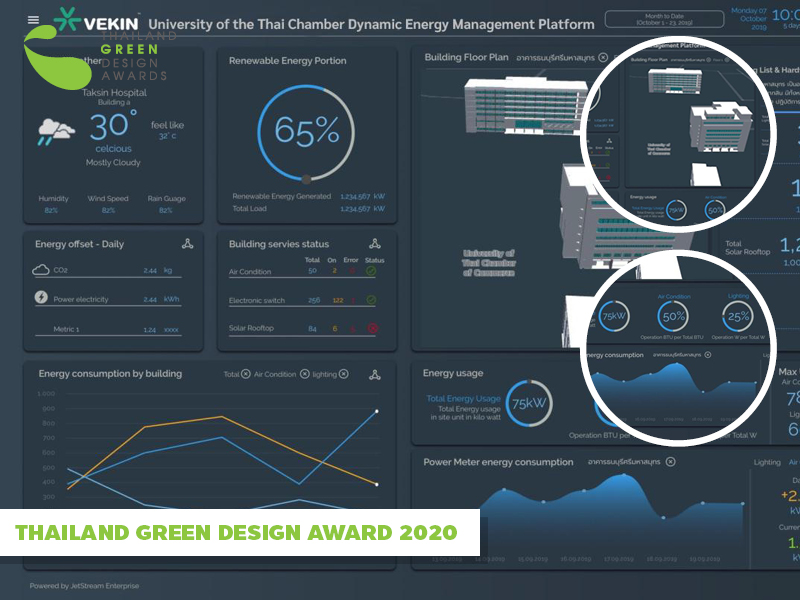Select the Lighting tab

[x=767, y=462]
